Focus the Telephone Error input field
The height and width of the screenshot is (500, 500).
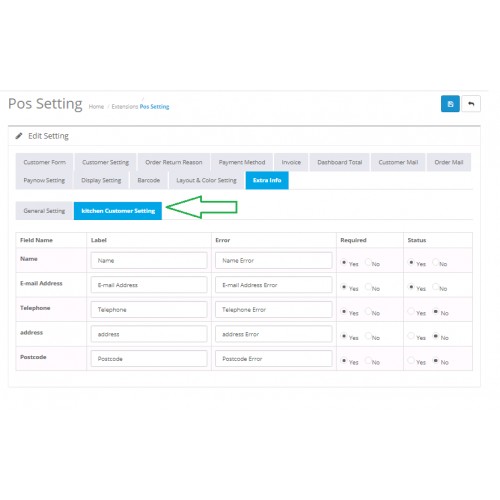tap(274, 310)
